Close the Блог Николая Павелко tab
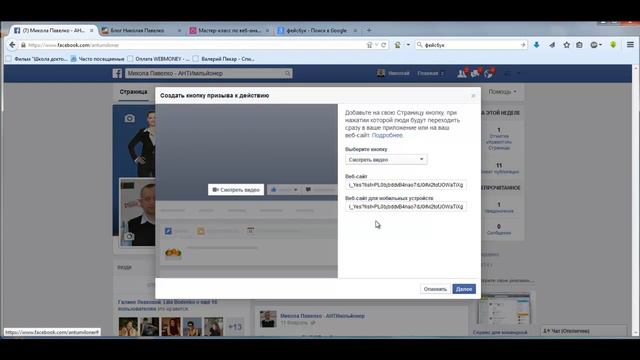The image size is (640, 360). [179, 31]
